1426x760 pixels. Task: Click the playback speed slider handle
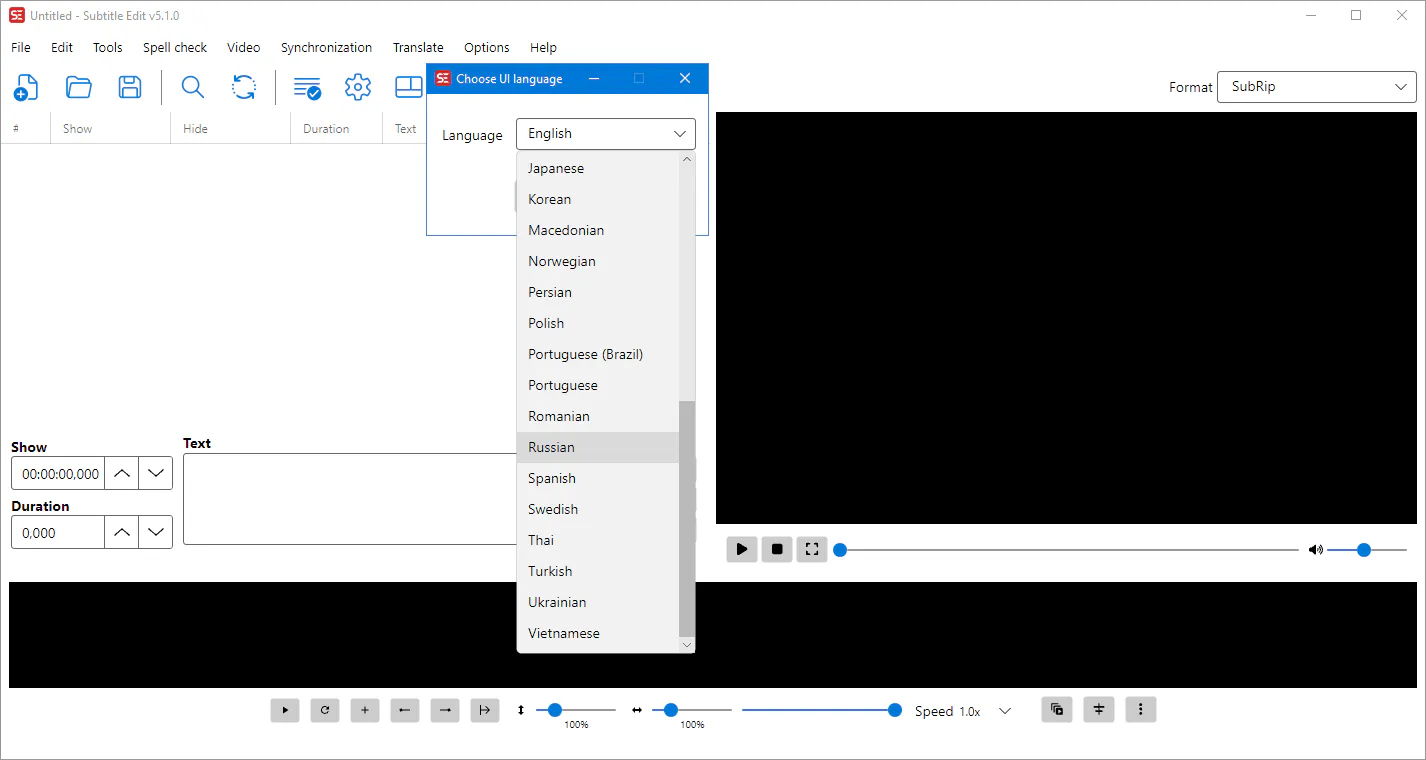(x=895, y=710)
